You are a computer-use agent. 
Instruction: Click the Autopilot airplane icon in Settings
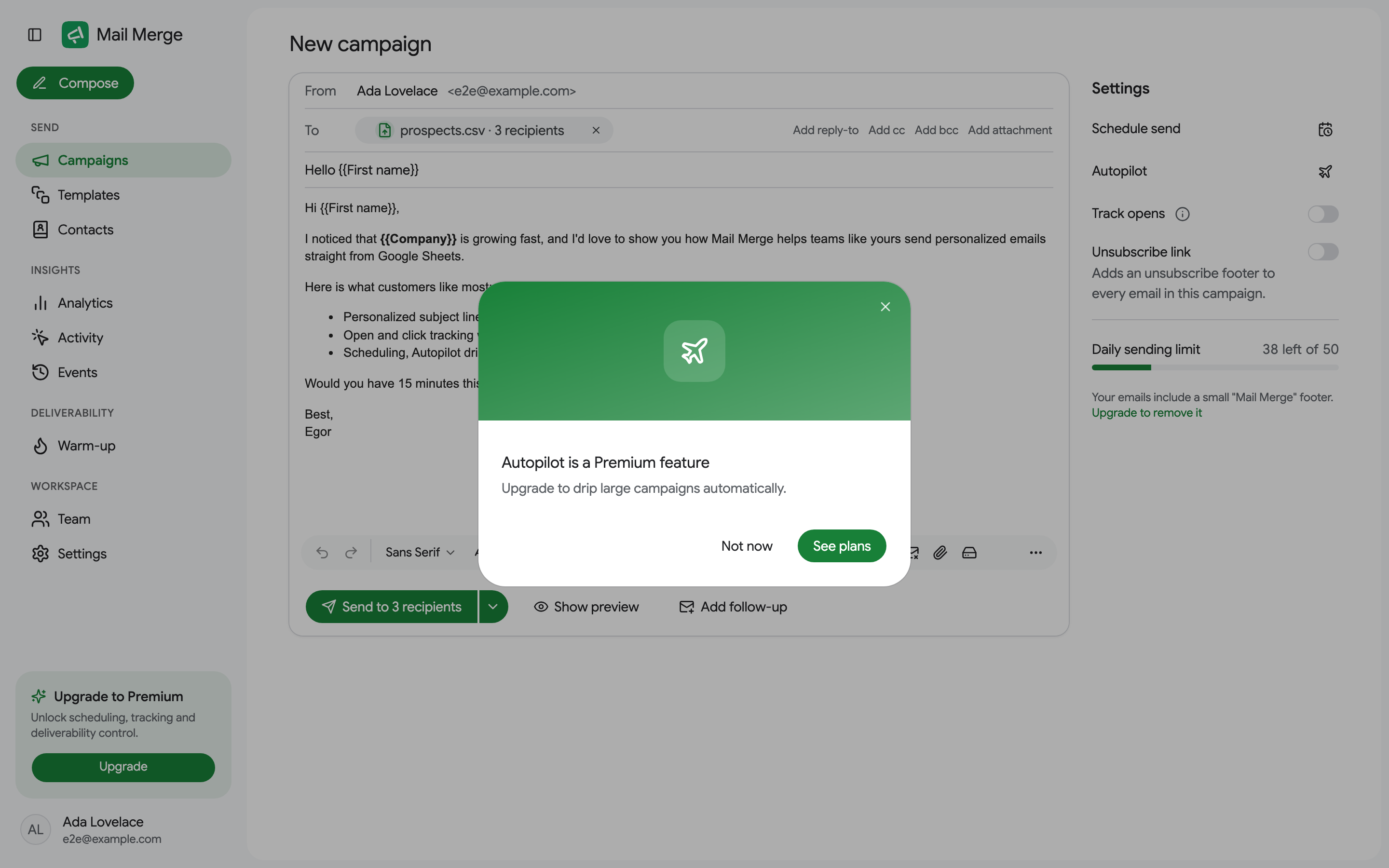tap(1325, 172)
